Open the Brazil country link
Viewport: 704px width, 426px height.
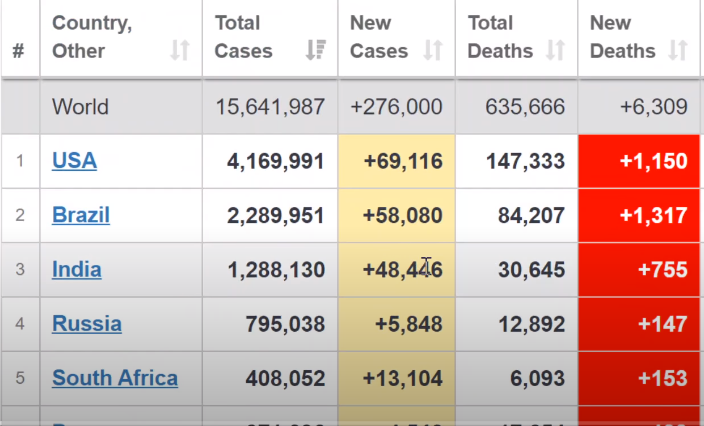pos(81,215)
